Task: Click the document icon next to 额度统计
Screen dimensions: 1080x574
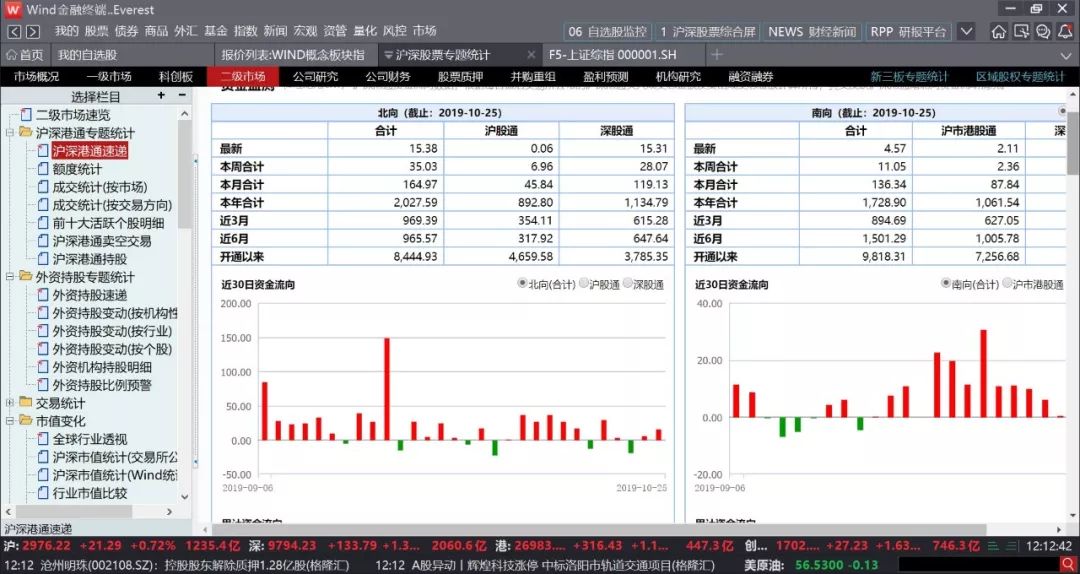Action: (43, 169)
